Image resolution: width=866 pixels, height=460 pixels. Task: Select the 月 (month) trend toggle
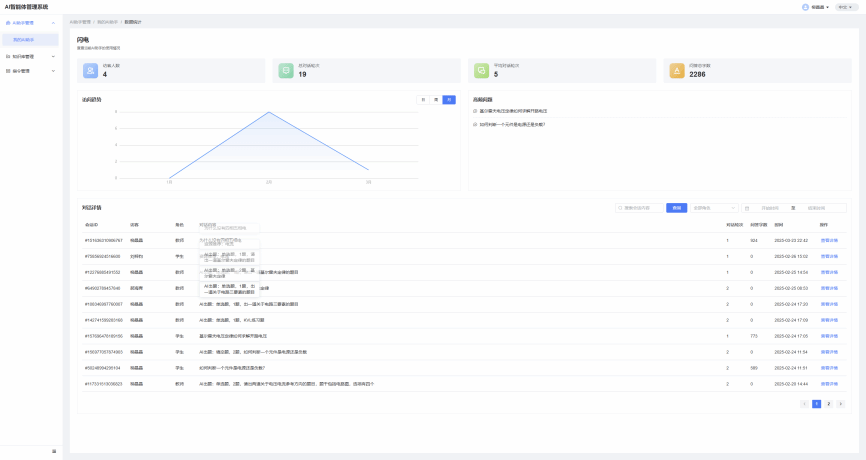point(449,100)
